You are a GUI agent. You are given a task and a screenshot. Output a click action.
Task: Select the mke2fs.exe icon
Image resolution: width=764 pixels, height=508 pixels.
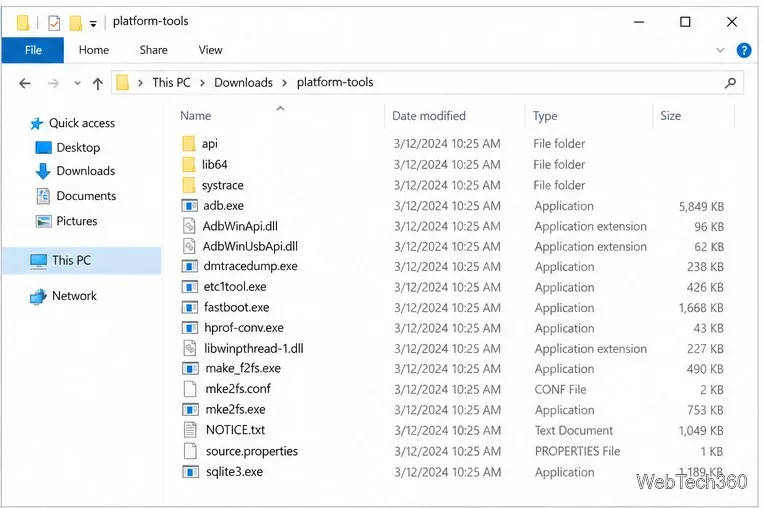click(x=190, y=410)
